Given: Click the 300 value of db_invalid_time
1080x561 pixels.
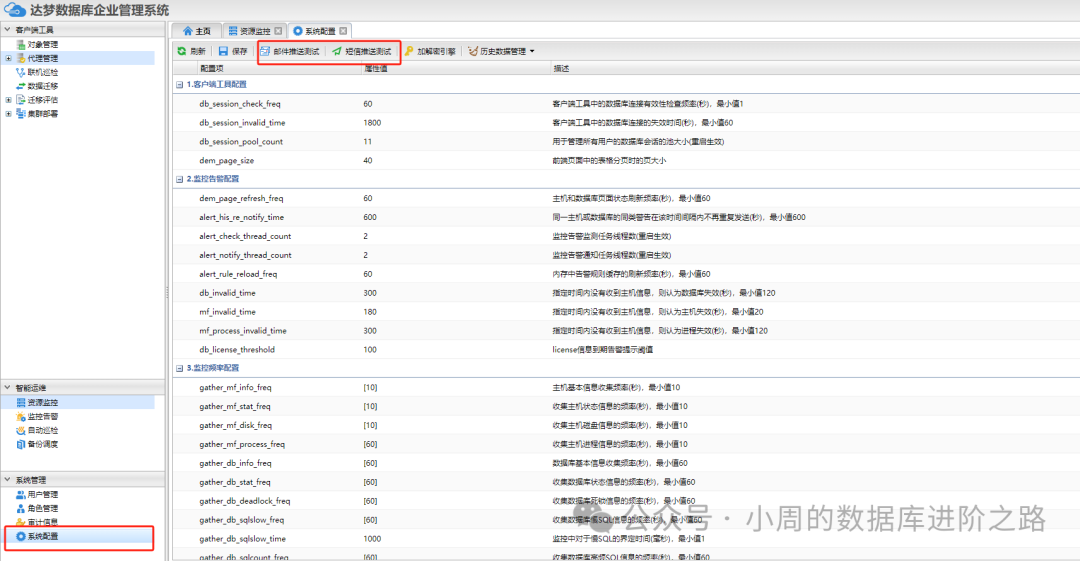Looking at the screenshot, I should 370,293.
